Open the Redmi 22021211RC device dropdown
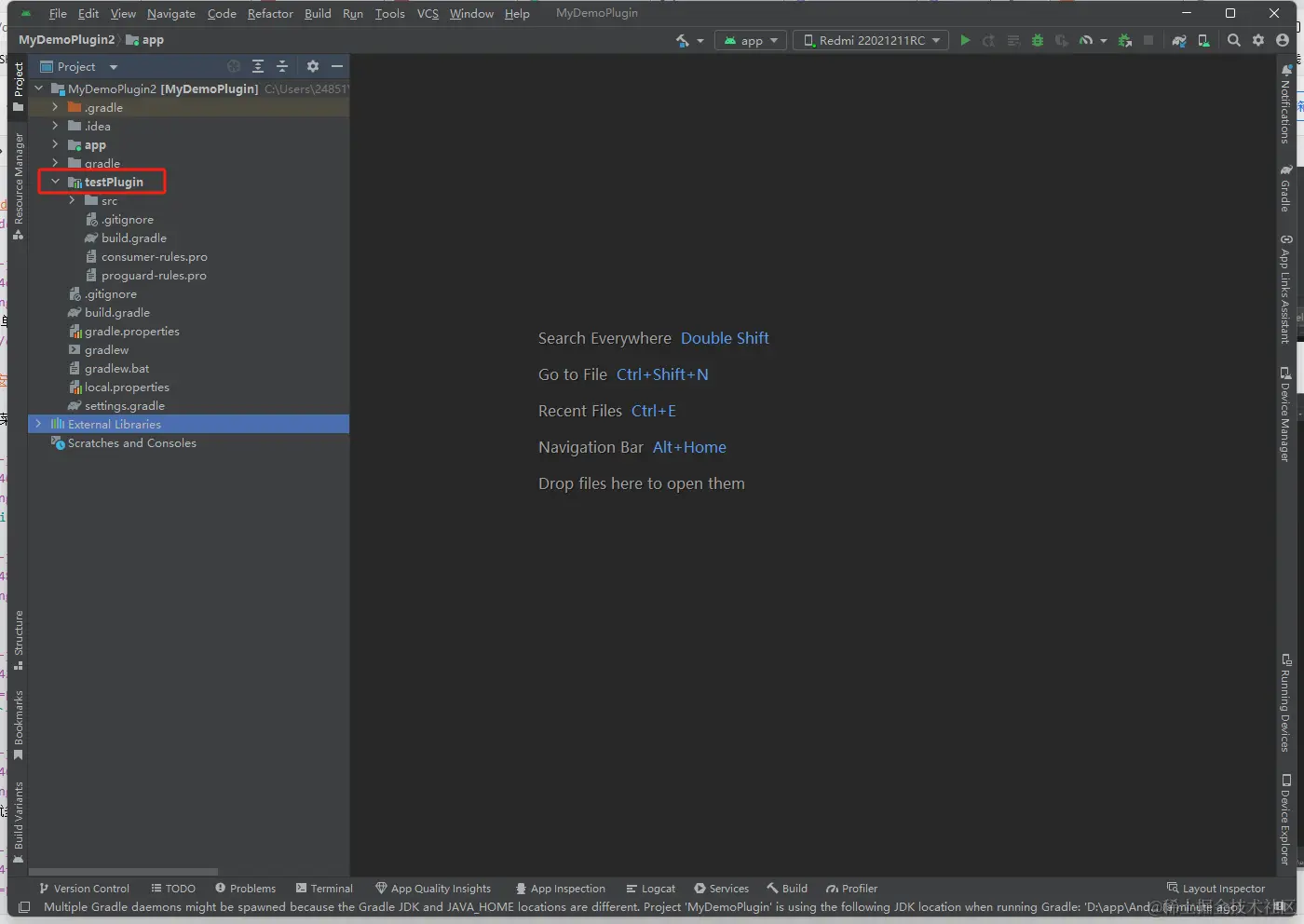This screenshot has width=1304, height=924. coord(871,40)
